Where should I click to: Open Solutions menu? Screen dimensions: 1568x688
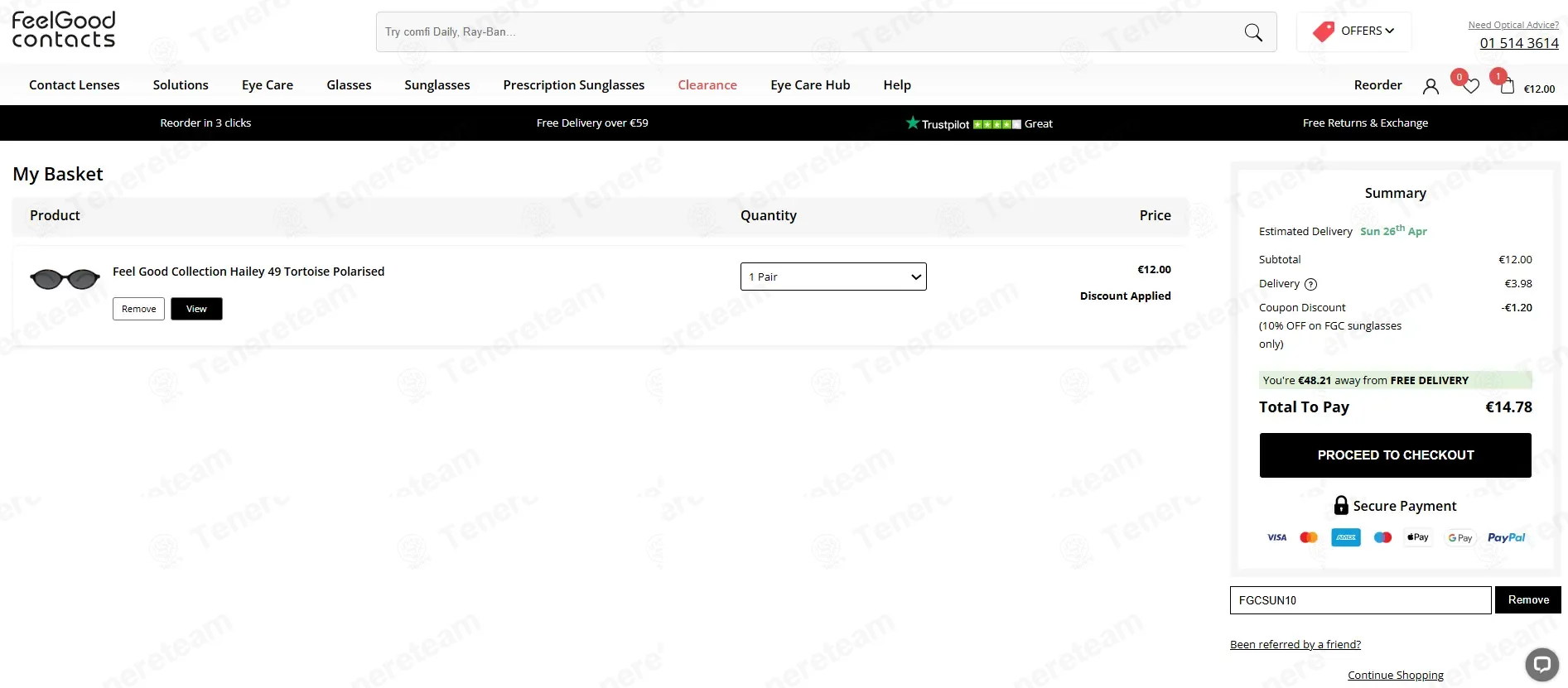click(181, 84)
